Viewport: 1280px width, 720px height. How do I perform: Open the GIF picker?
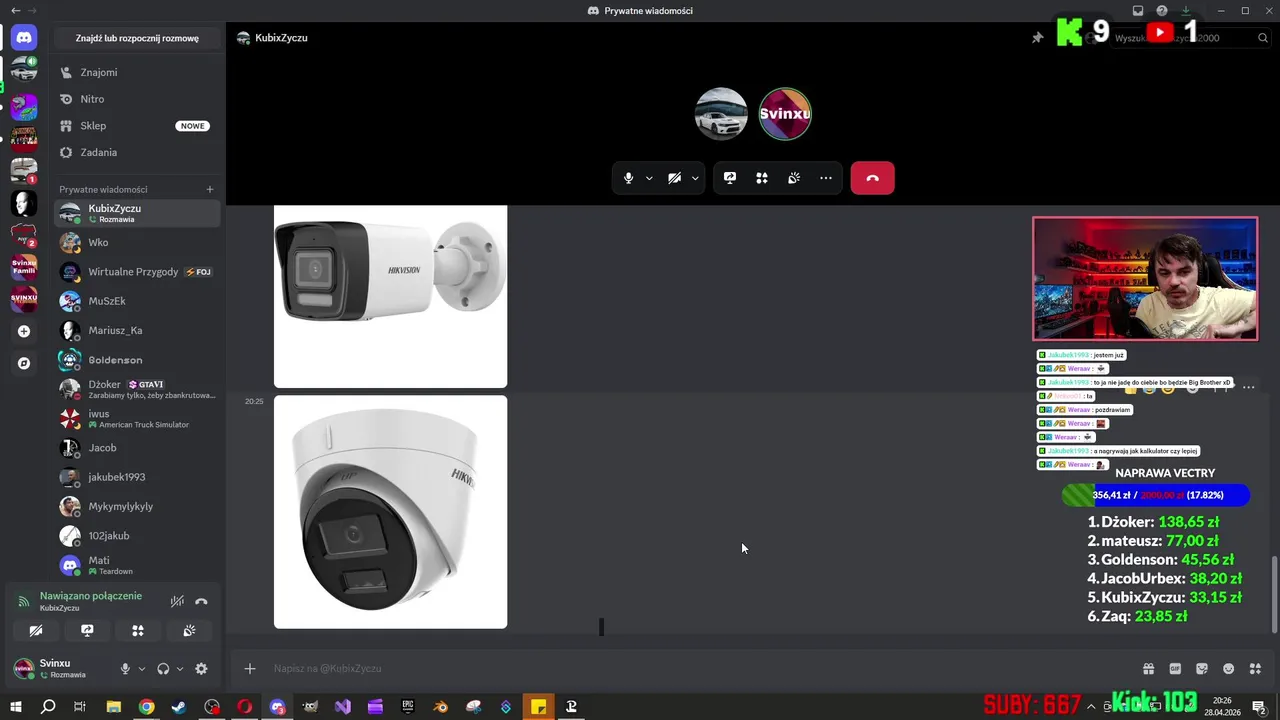click(x=1175, y=669)
